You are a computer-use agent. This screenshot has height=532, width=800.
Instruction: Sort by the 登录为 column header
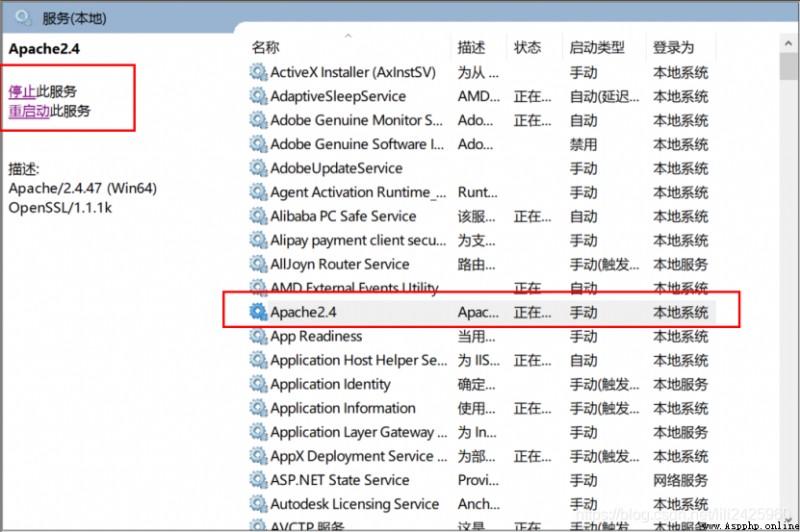click(673, 47)
